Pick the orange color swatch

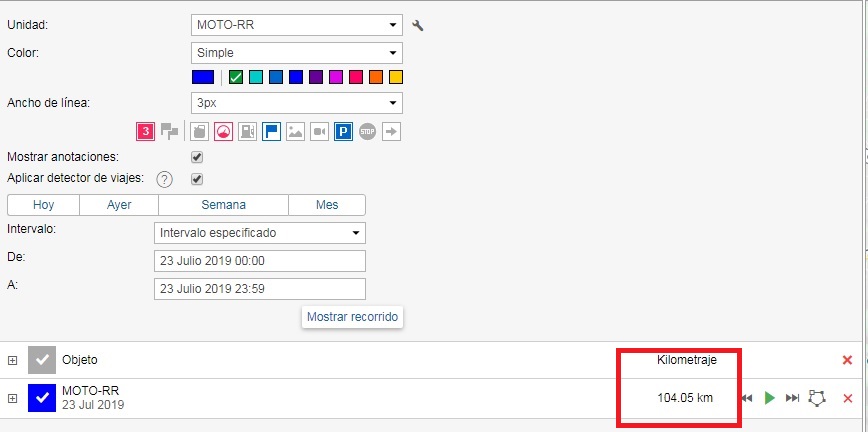click(x=375, y=77)
